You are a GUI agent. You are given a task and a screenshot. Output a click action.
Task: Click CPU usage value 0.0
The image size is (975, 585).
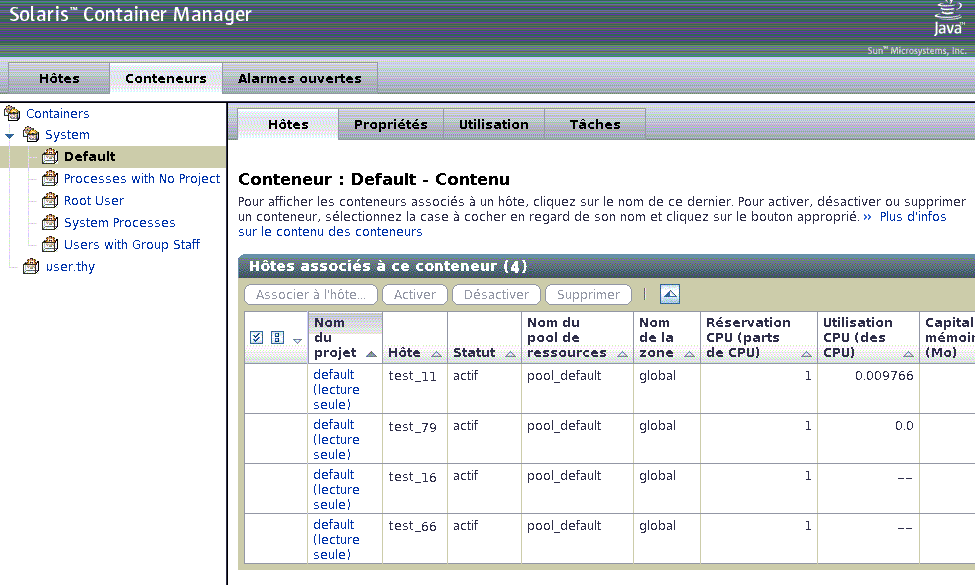coord(904,426)
